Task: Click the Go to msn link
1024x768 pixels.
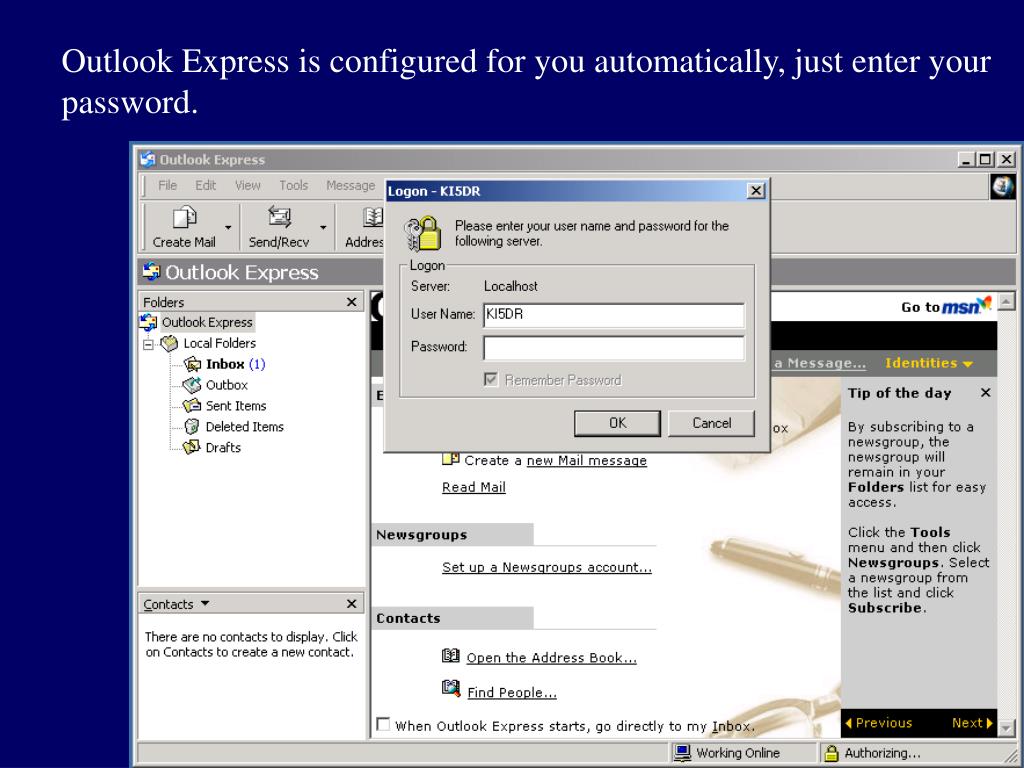Action: 946,306
